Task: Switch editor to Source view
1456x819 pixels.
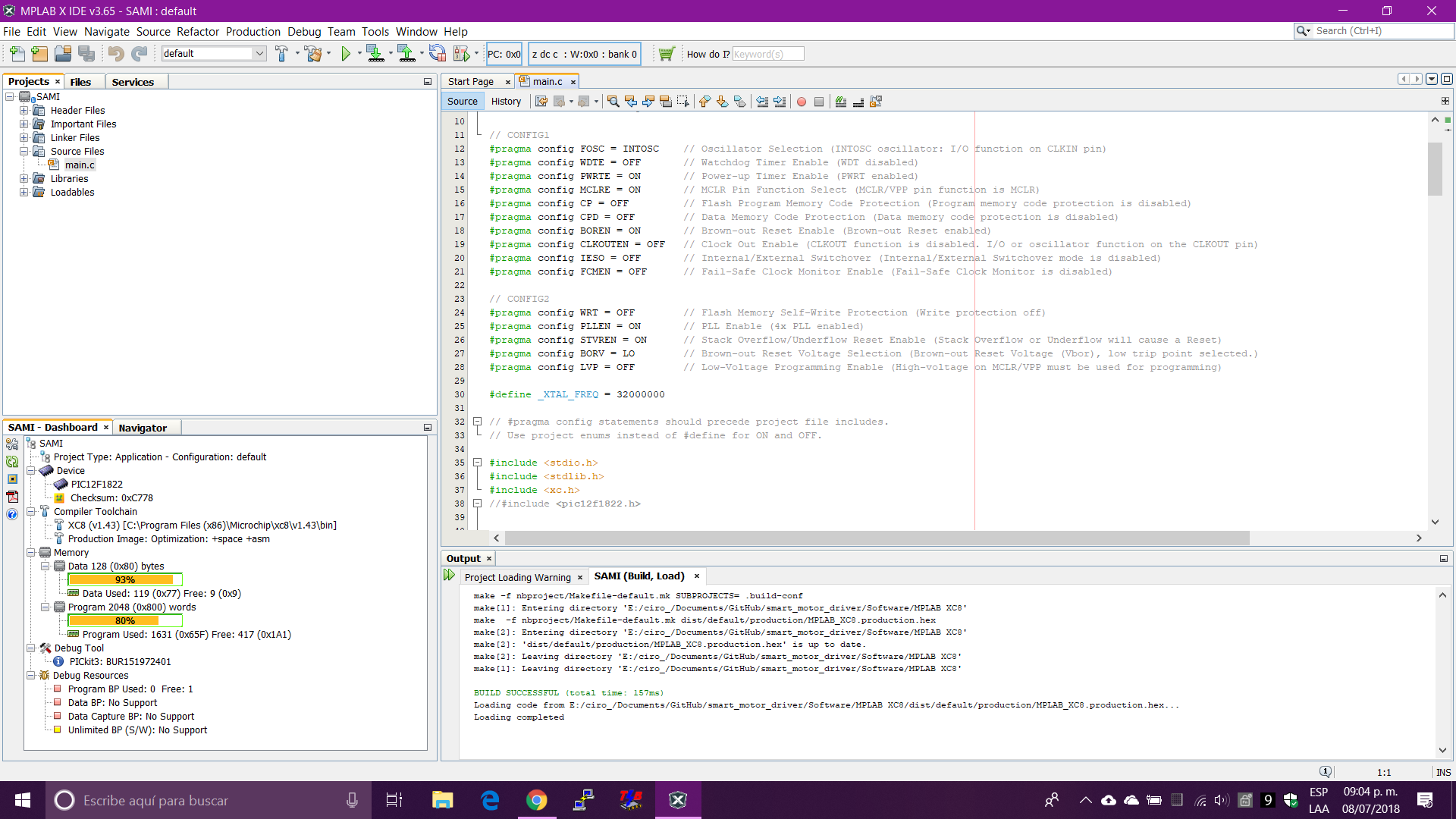Action: coord(463,102)
